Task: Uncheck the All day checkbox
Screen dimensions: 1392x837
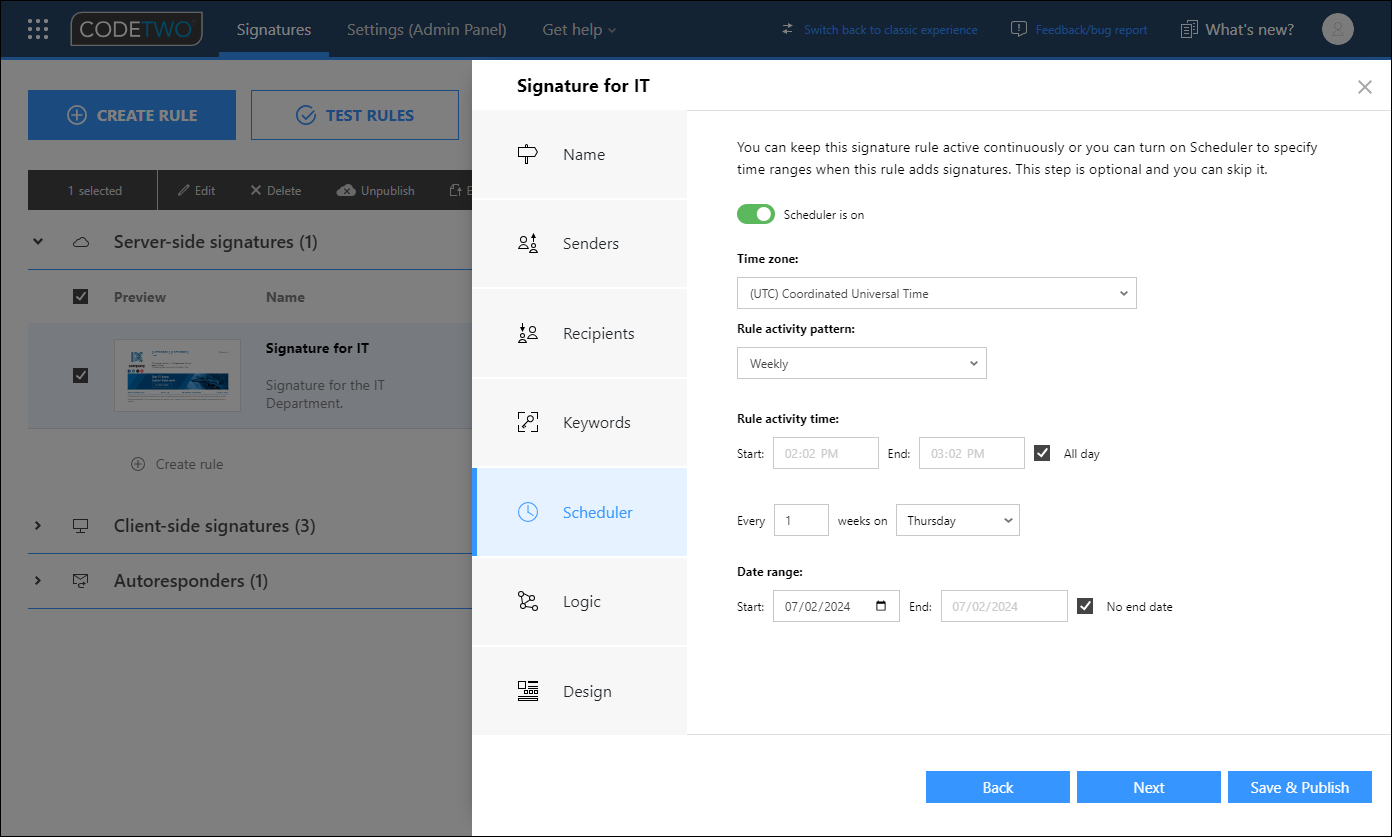Action: pos(1042,452)
